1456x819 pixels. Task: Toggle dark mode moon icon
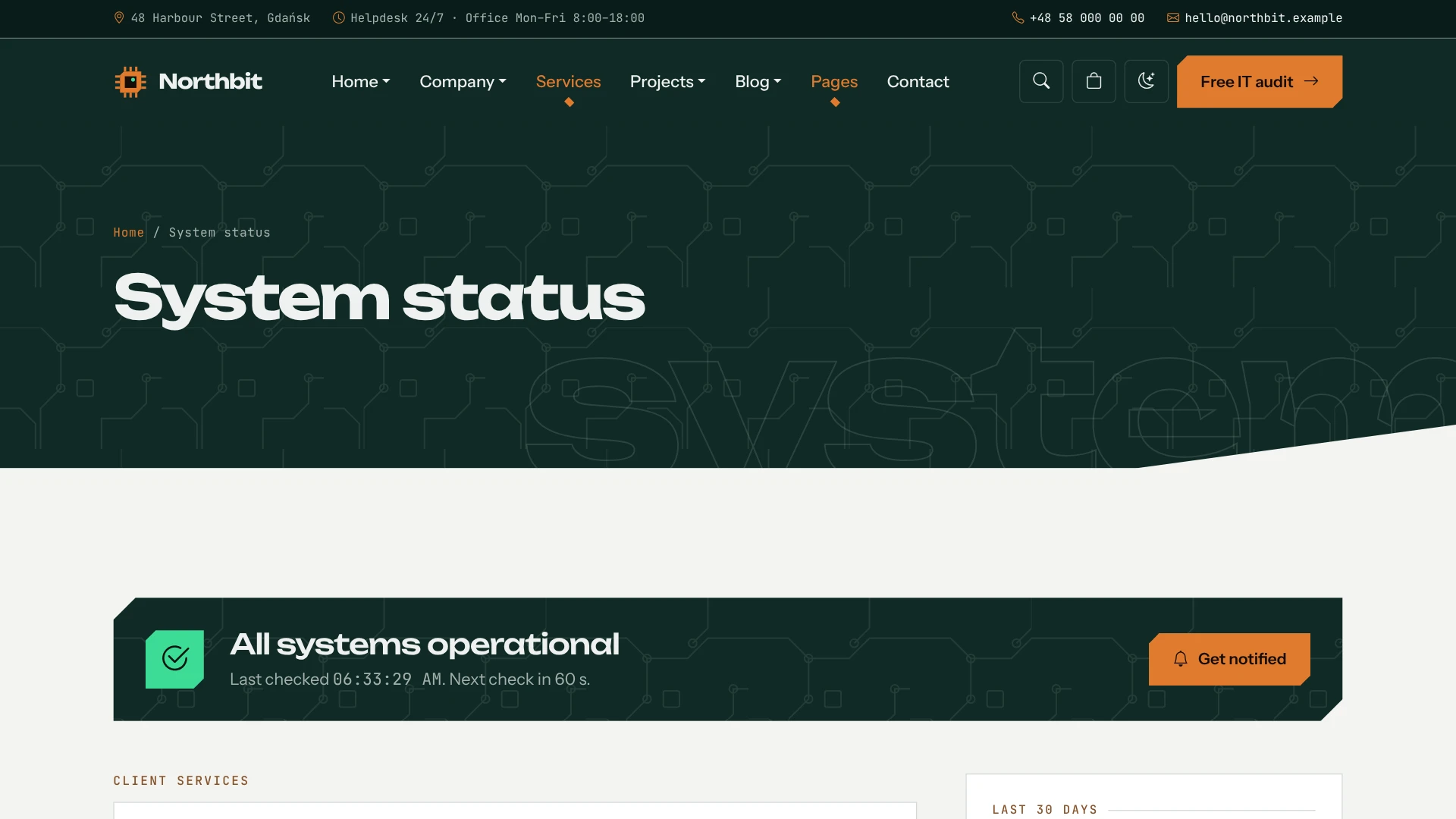click(1146, 81)
